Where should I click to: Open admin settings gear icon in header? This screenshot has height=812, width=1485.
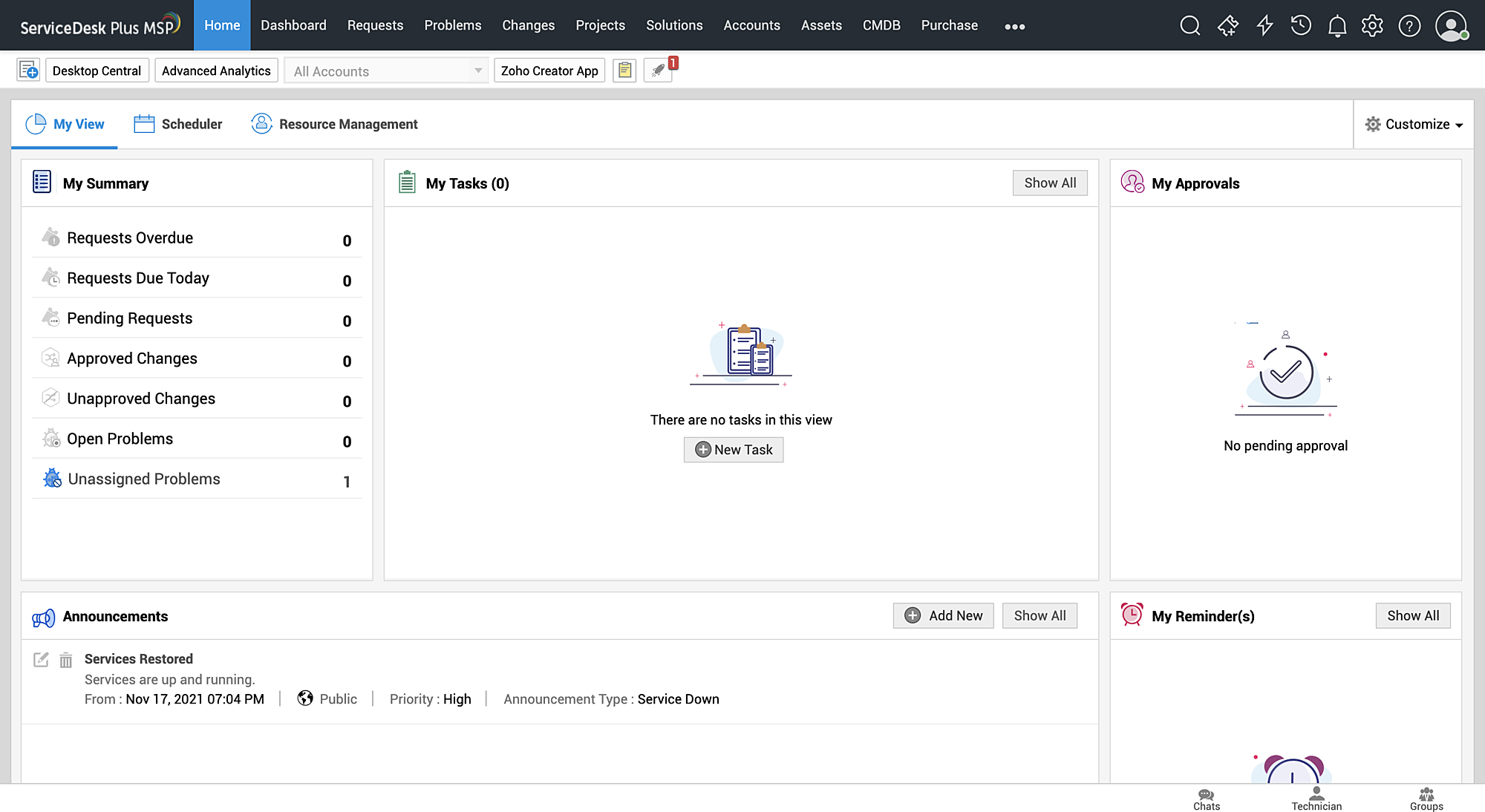pyautogui.click(x=1372, y=26)
